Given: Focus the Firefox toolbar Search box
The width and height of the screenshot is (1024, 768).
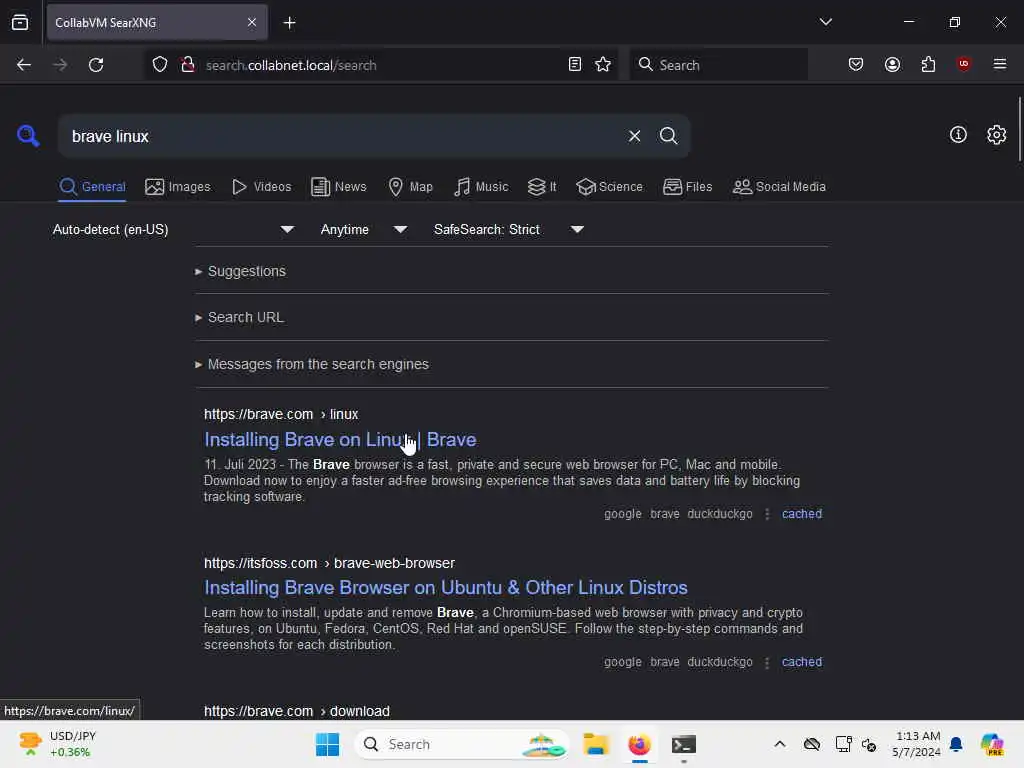Looking at the screenshot, I should pos(718,65).
